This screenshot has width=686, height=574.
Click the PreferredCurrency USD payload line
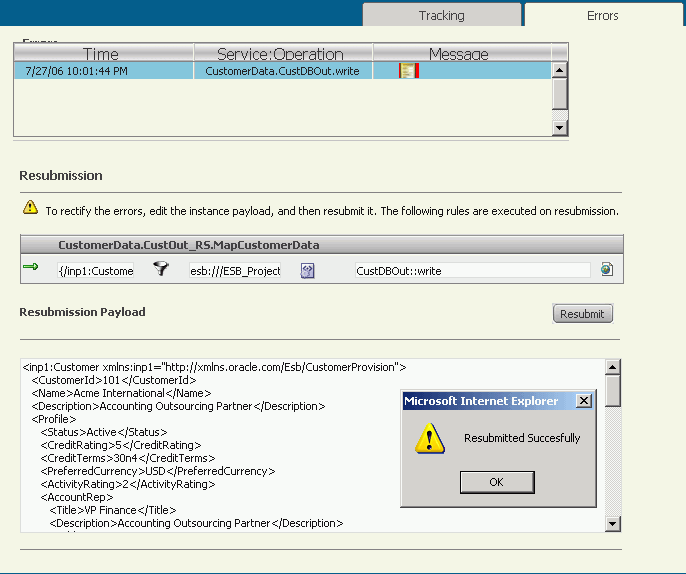158,471
